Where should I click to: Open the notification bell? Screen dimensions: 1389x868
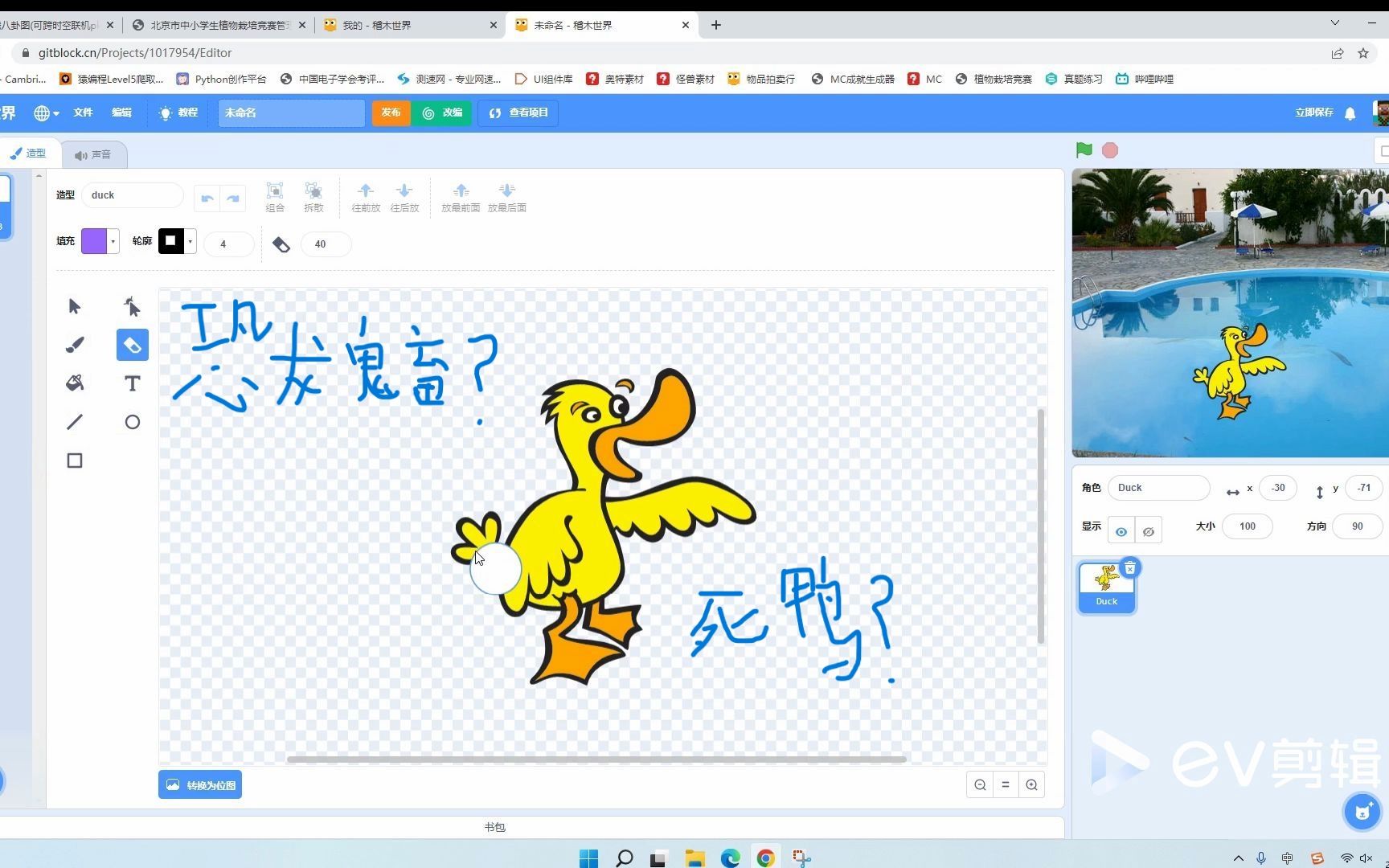[1350, 113]
